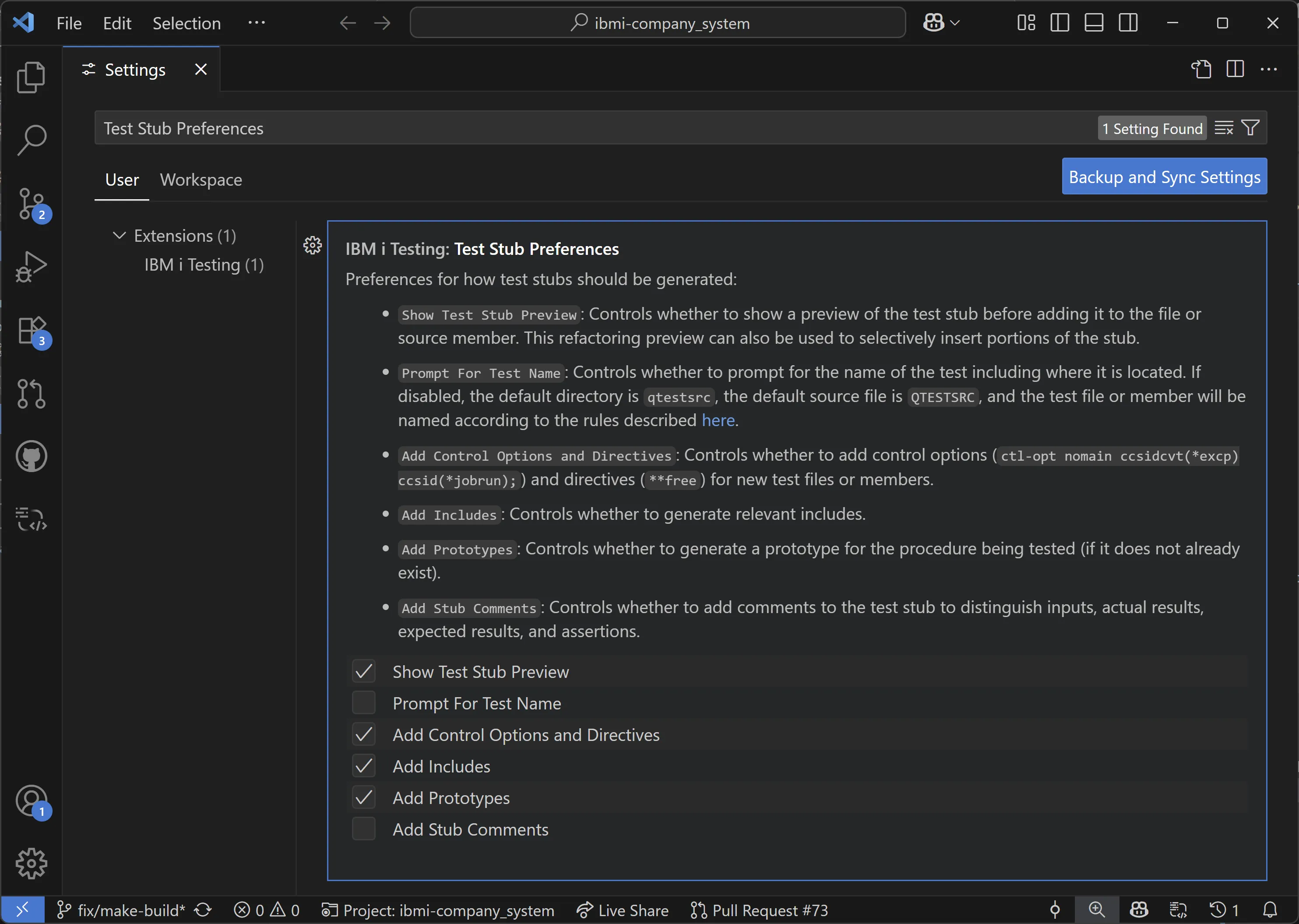Close the Settings tab
1299x924 pixels.
coord(200,70)
